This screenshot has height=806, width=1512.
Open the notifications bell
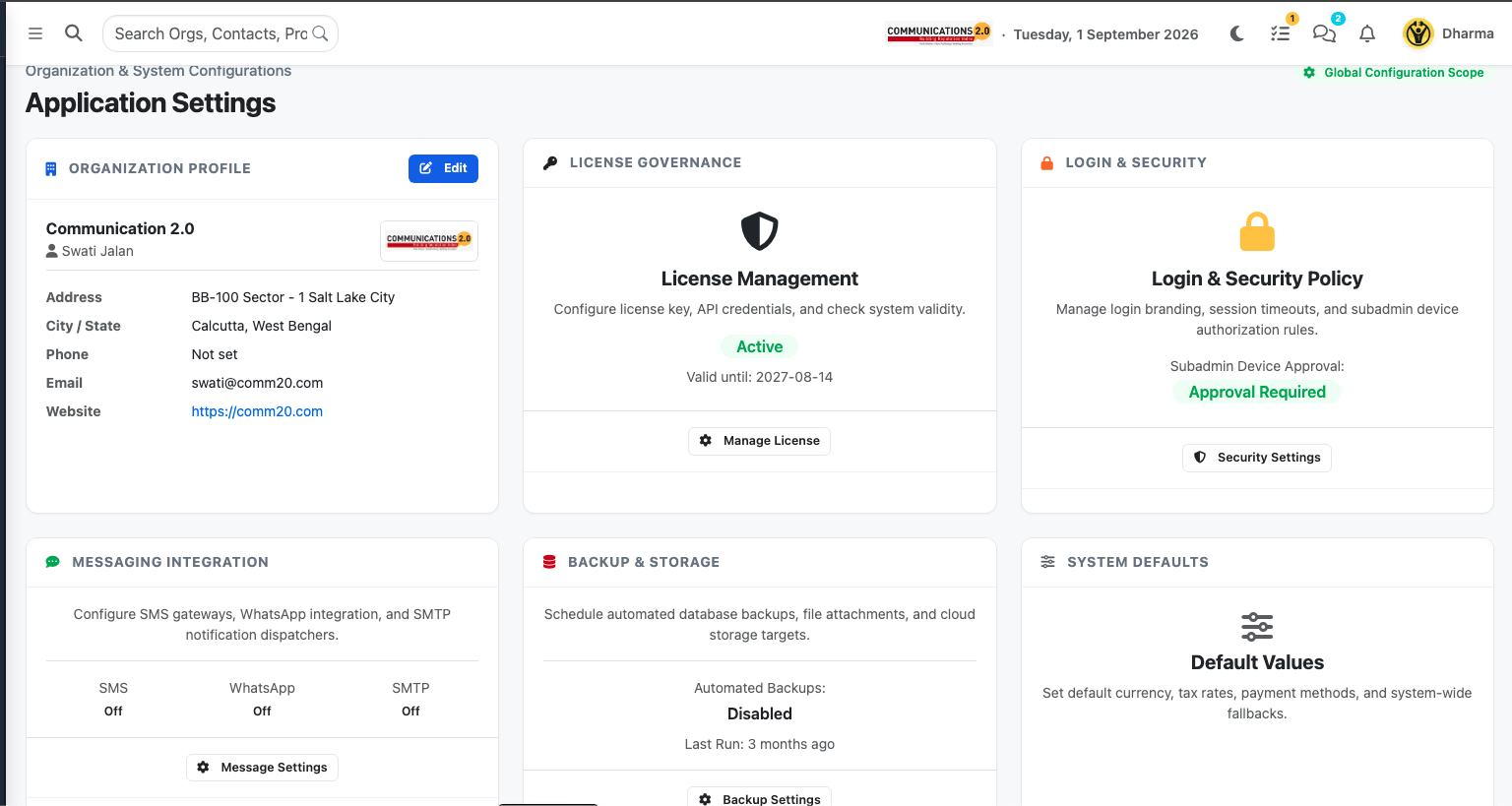[1367, 33]
